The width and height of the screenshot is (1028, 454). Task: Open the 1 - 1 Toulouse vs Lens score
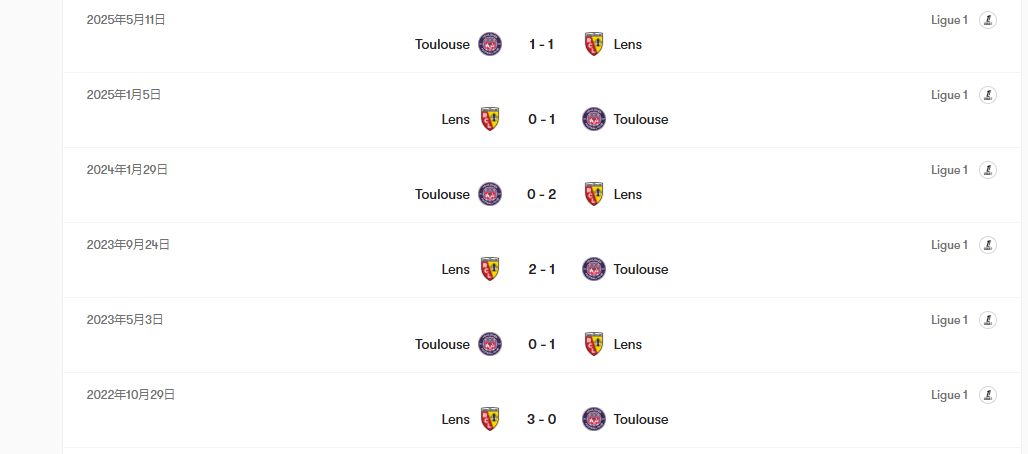(x=541, y=44)
